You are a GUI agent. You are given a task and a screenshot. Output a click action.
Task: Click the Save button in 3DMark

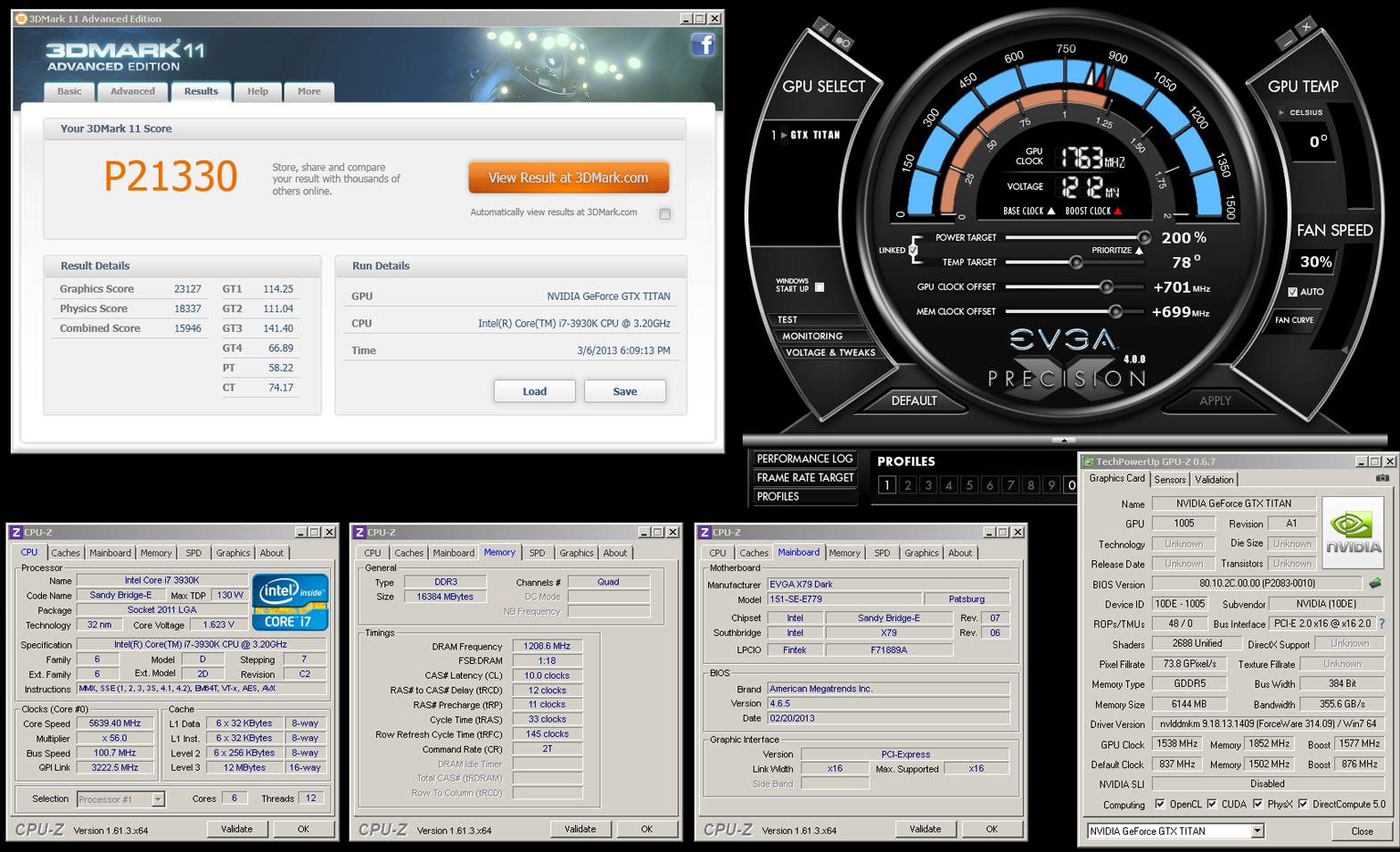coord(625,391)
